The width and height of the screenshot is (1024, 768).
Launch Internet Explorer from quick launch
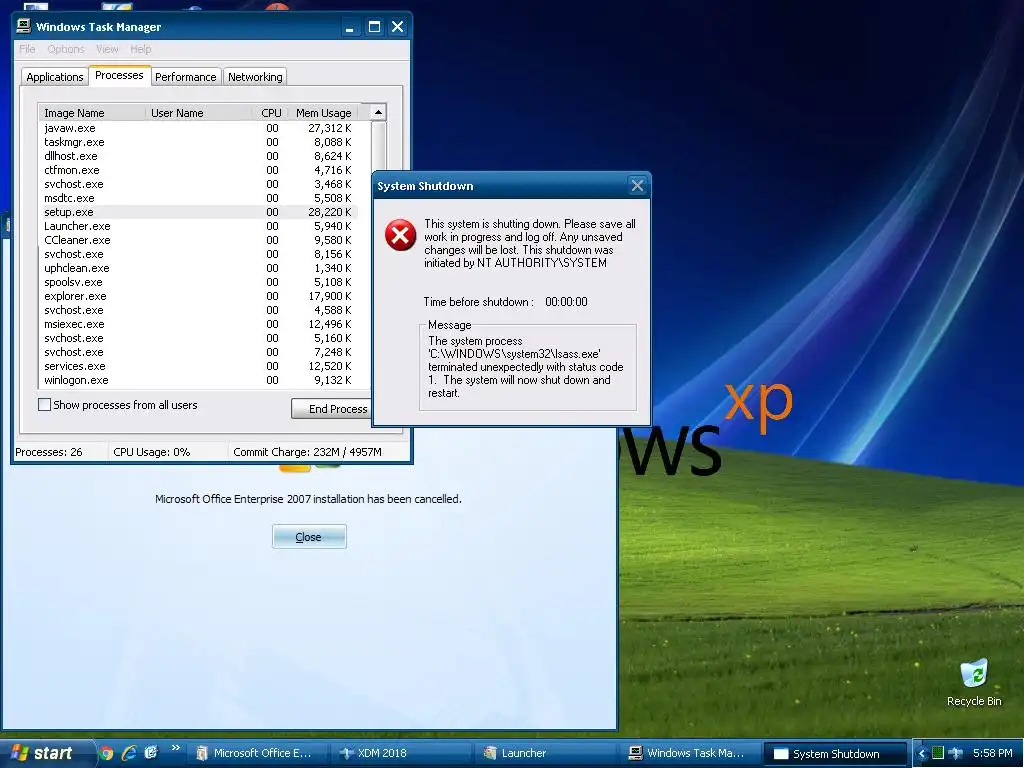(x=129, y=753)
